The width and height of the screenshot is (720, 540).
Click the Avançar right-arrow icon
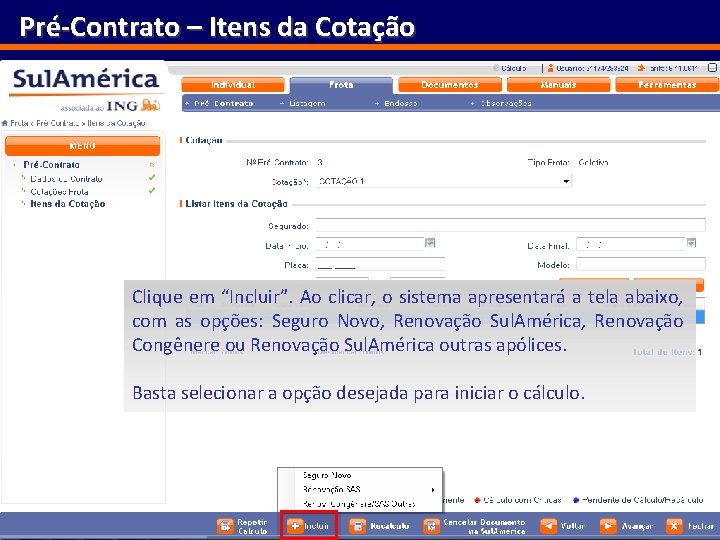pyautogui.click(x=608, y=526)
